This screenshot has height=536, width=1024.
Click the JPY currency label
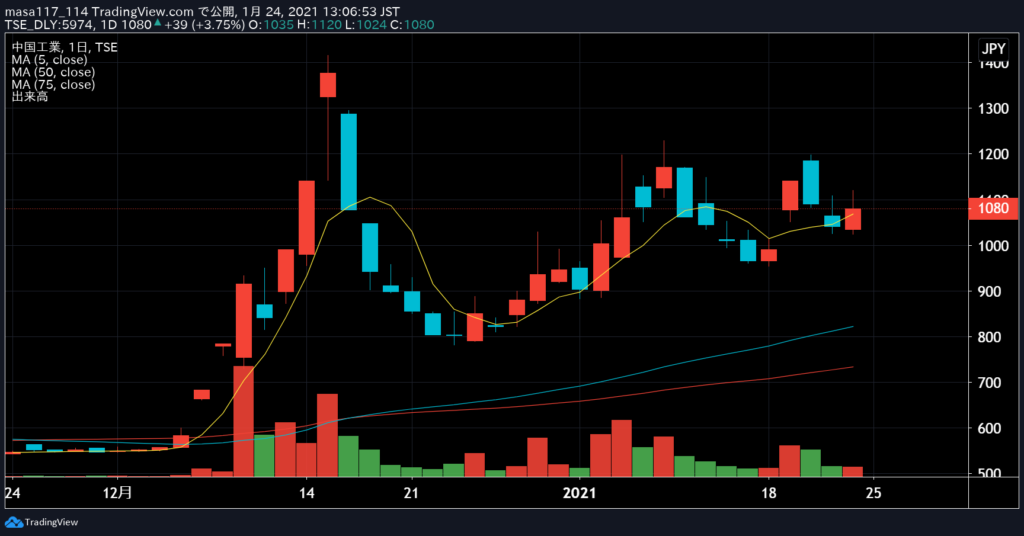click(993, 48)
